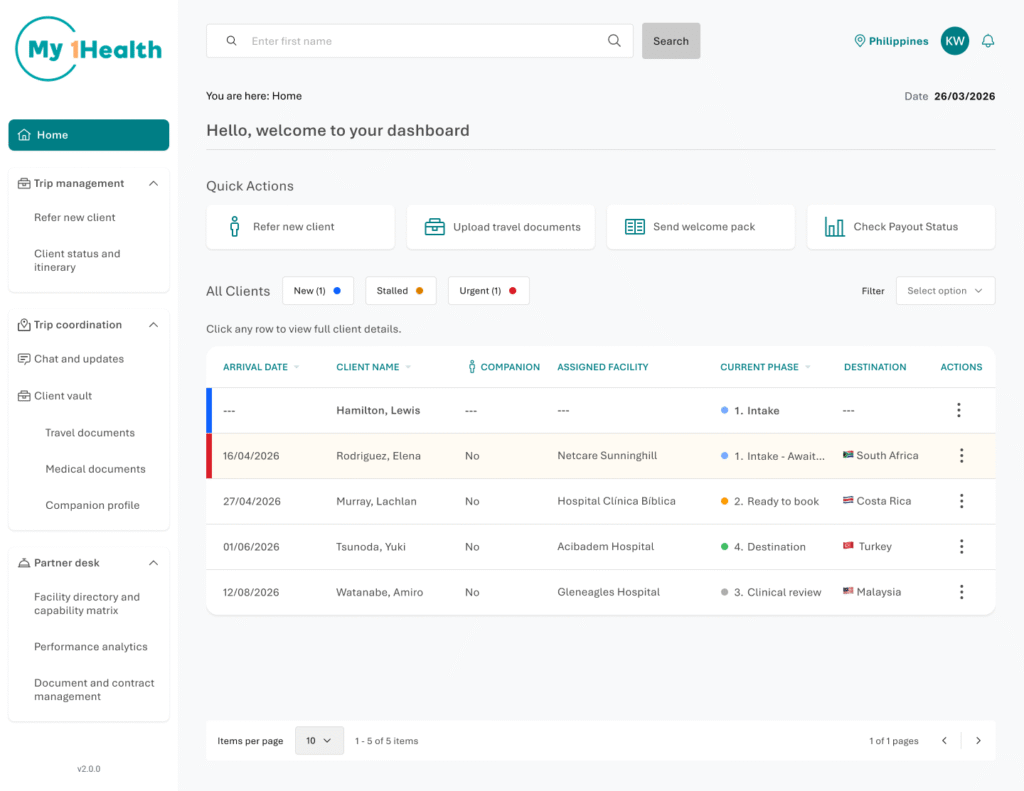The width and height of the screenshot is (1024, 791).
Task: Open Travel documents in sidebar
Action: 90,432
